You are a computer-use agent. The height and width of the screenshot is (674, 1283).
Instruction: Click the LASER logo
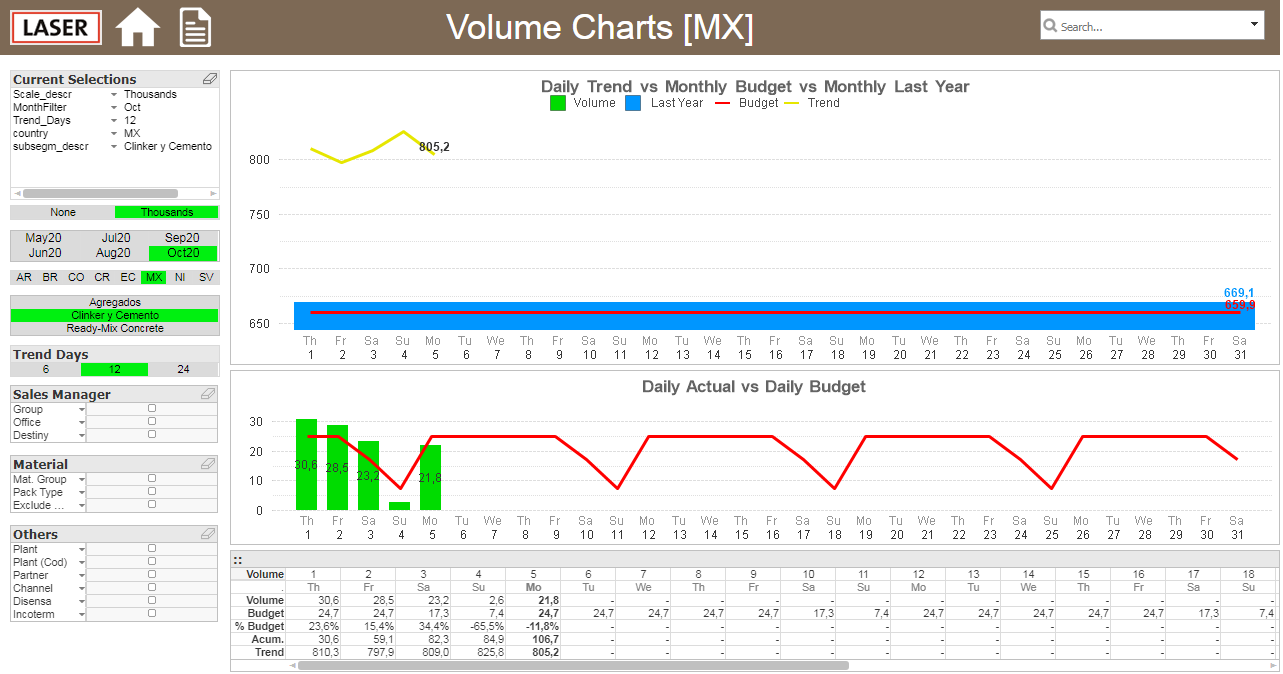point(56,27)
